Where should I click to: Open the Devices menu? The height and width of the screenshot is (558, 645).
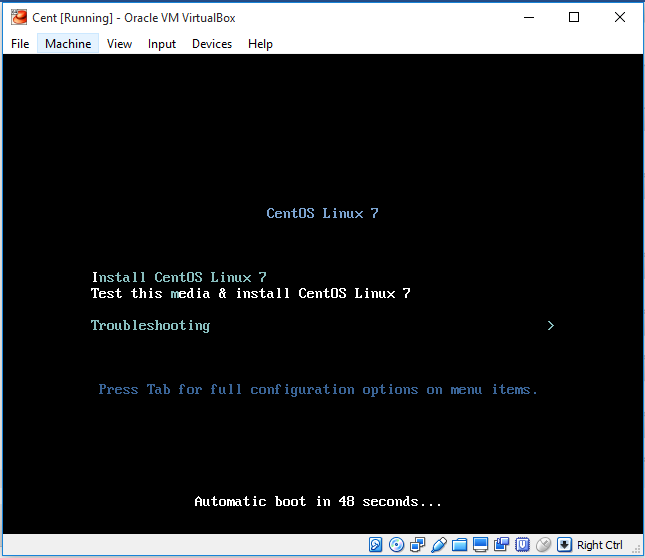coord(212,44)
